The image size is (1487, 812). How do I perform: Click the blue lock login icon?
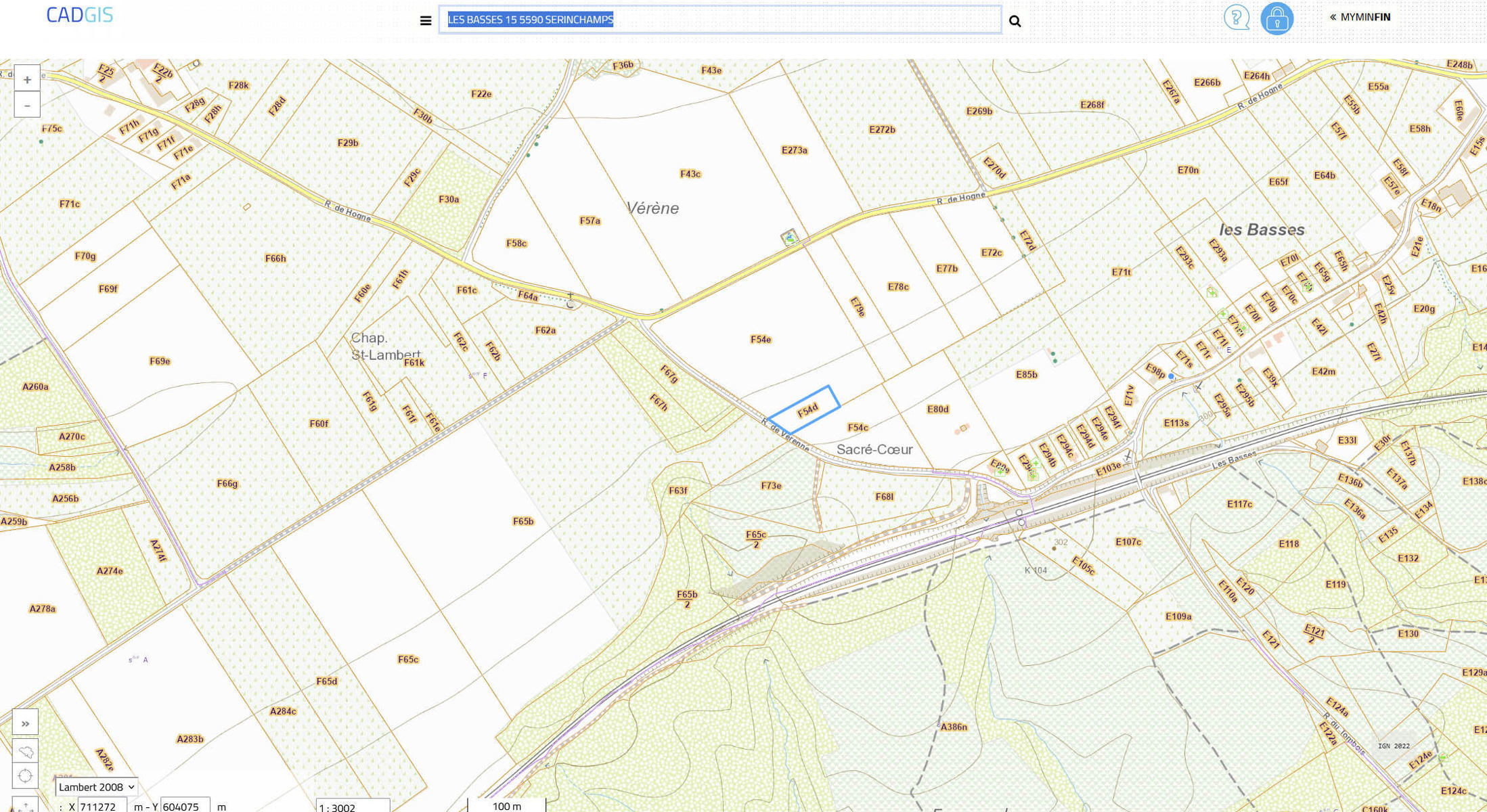[x=1277, y=18]
